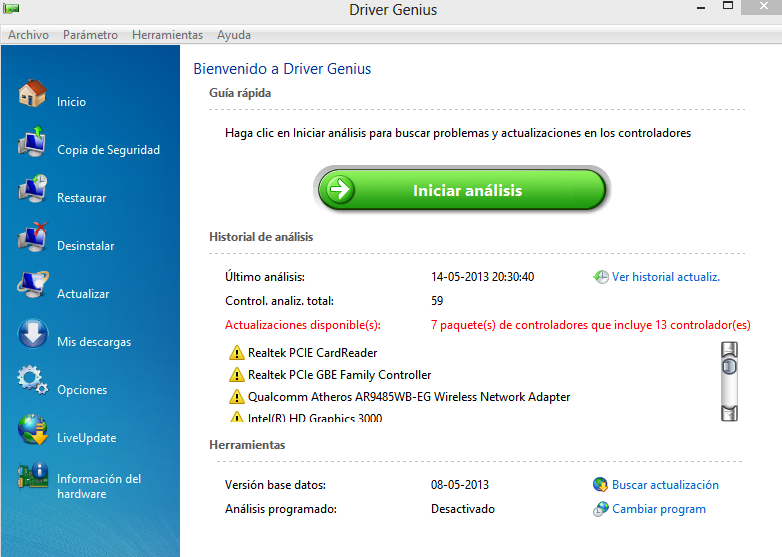Screen dimensions: 782x557
Task: Open Copia de Seguridad backup icon
Action: pos(32,142)
